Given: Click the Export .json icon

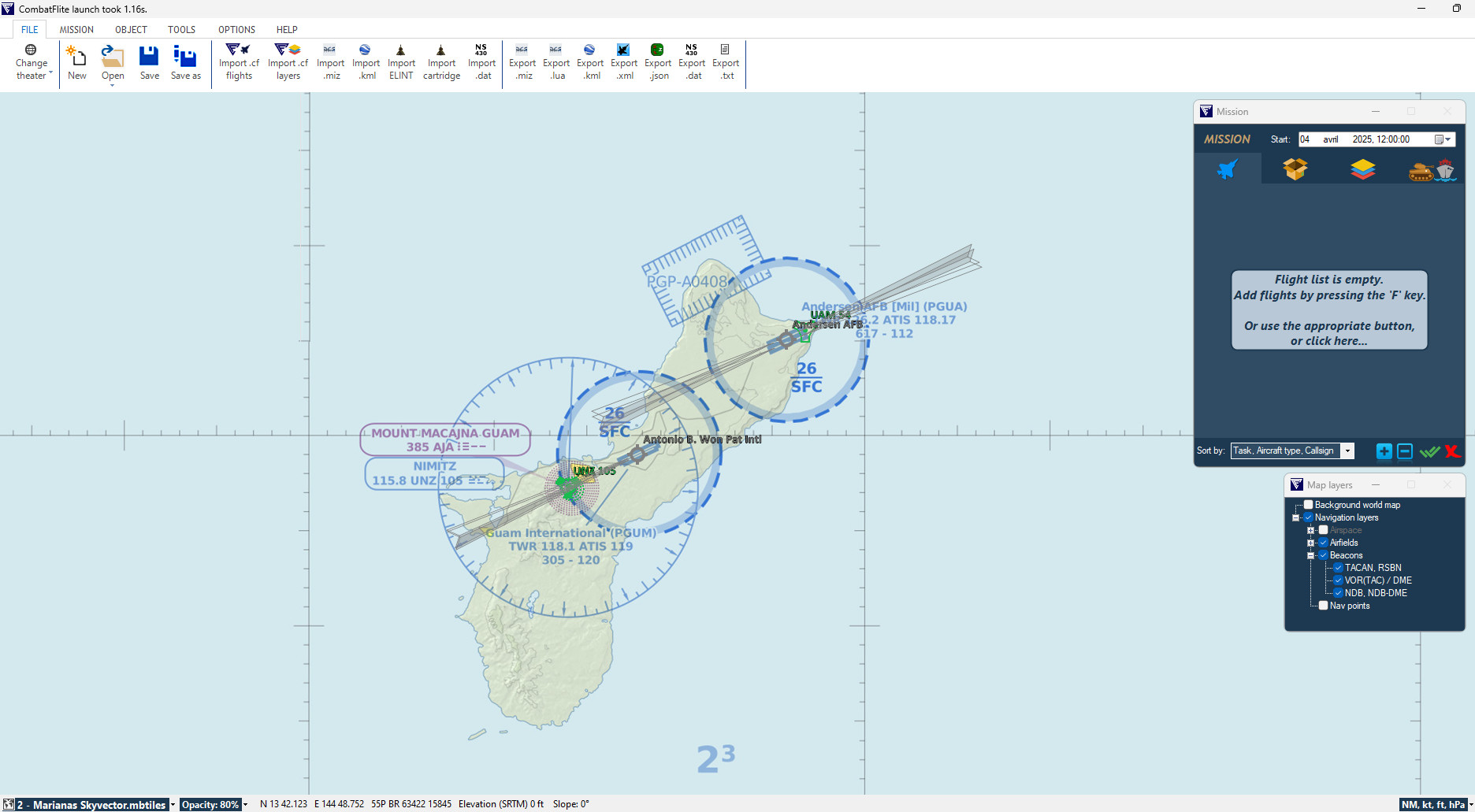Looking at the screenshot, I should 658,61.
